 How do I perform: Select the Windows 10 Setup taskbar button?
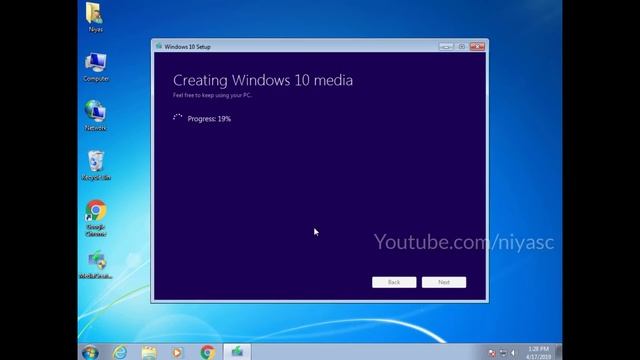[237, 352]
